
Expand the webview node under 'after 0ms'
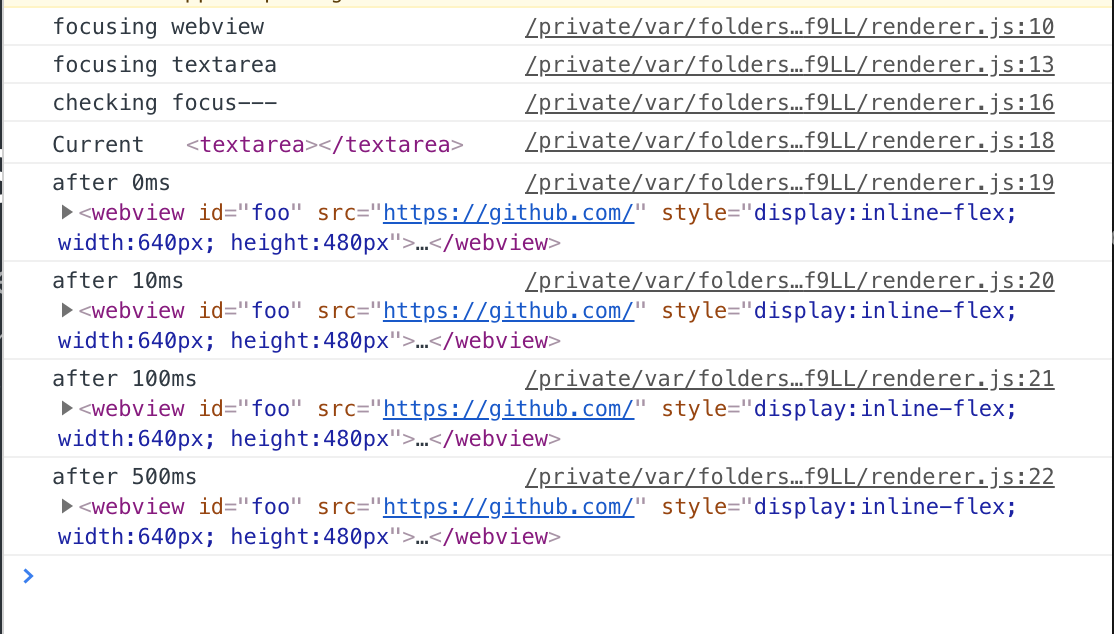pyautogui.click(x=67, y=212)
